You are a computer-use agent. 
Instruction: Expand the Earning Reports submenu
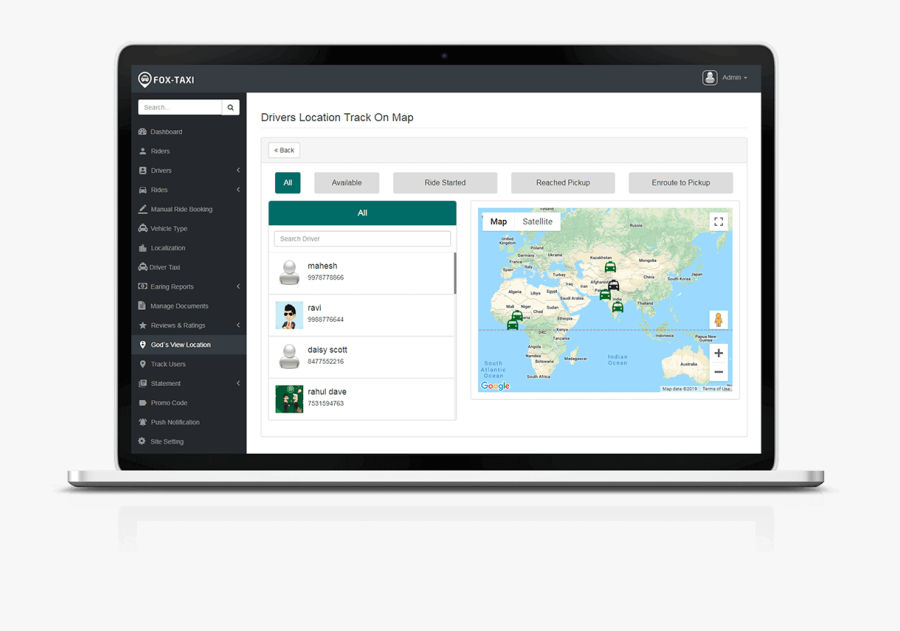click(238, 287)
